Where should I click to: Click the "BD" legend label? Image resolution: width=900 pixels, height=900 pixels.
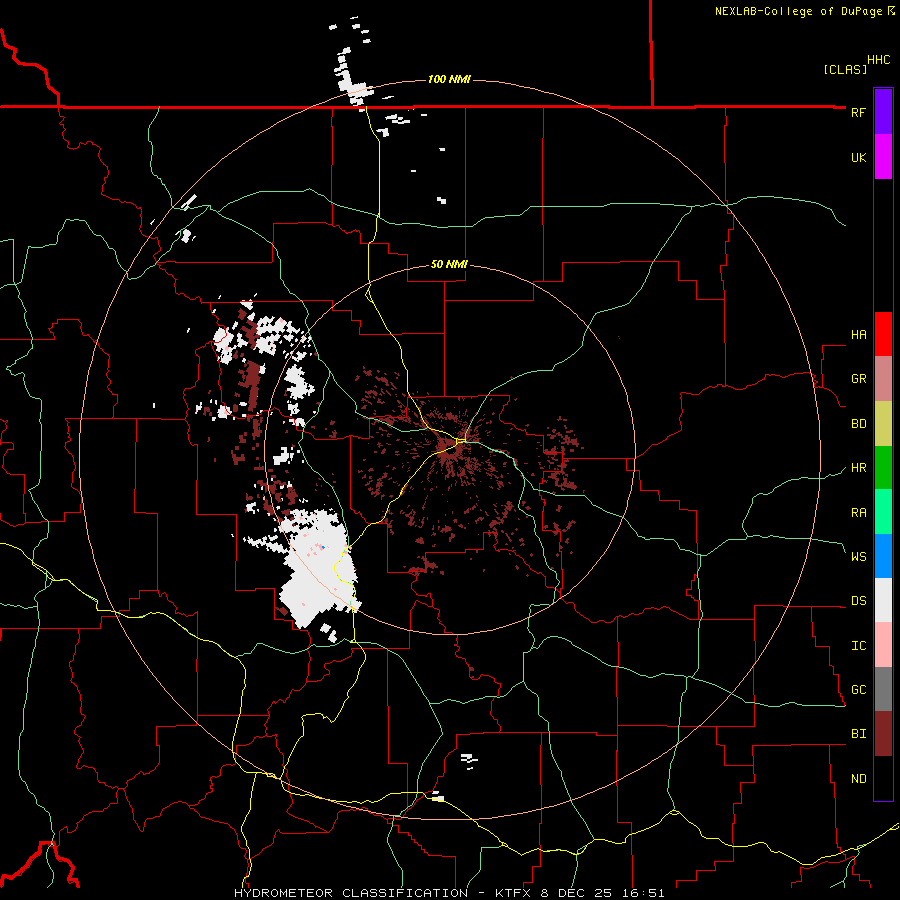pos(858,424)
